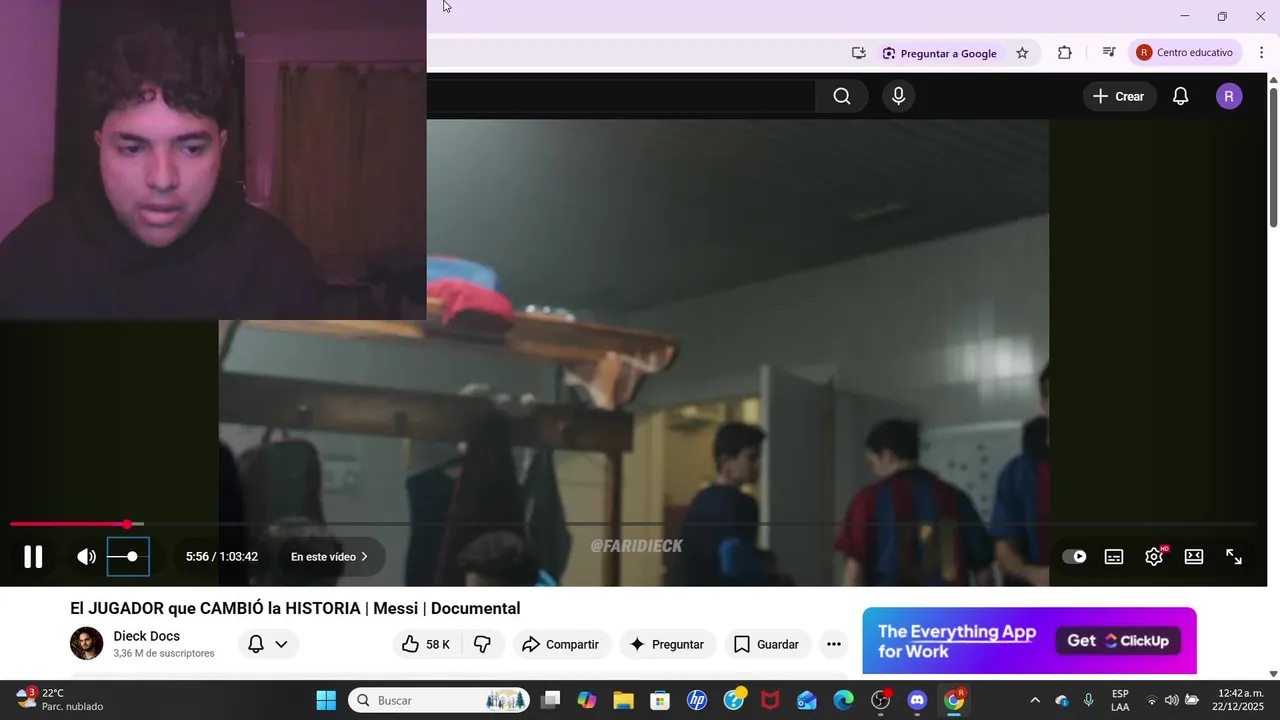Open the 'En este video' chapters button
The image size is (1280, 720).
(x=330, y=557)
